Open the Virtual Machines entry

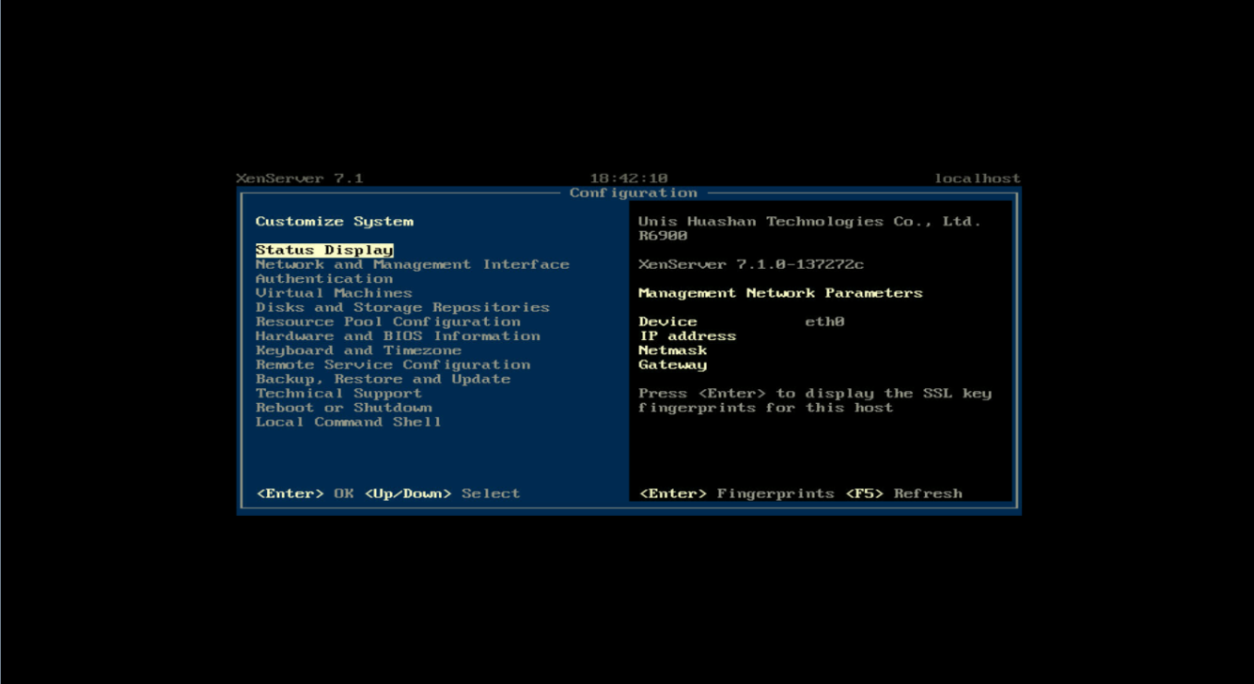(x=334, y=293)
